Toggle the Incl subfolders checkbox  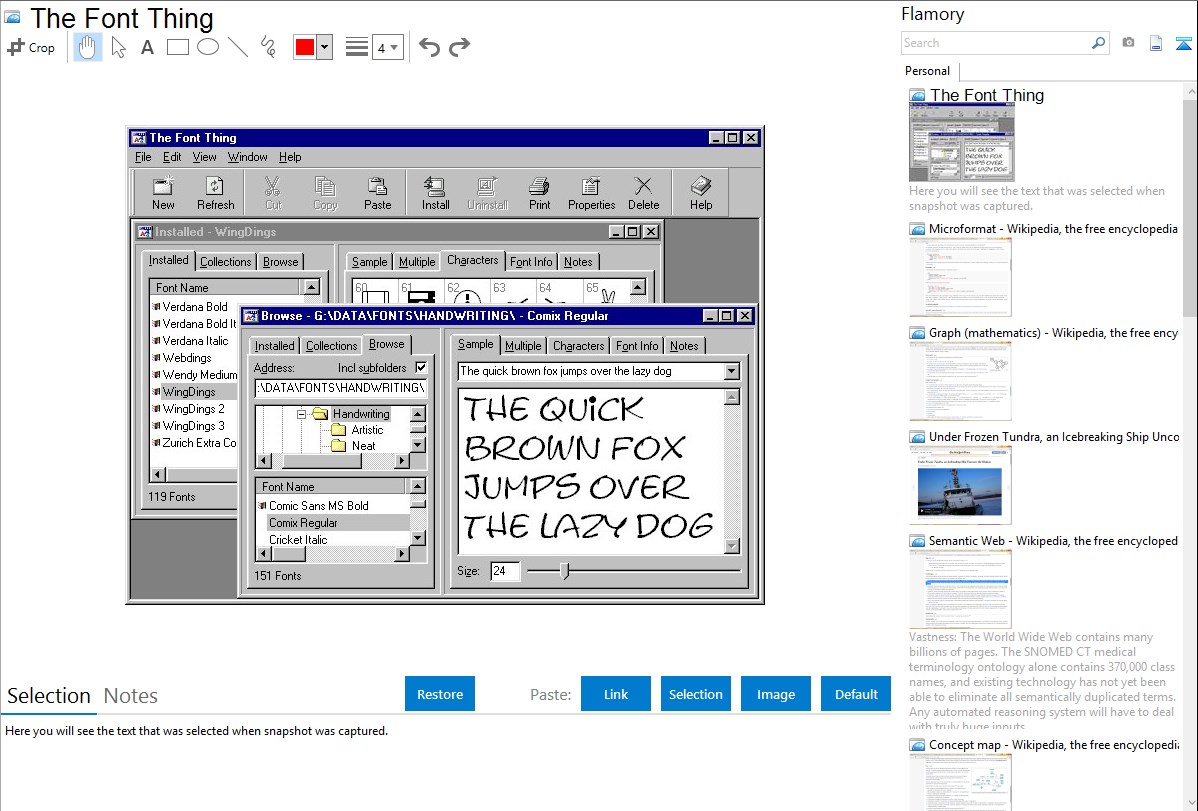(x=421, y=368)
